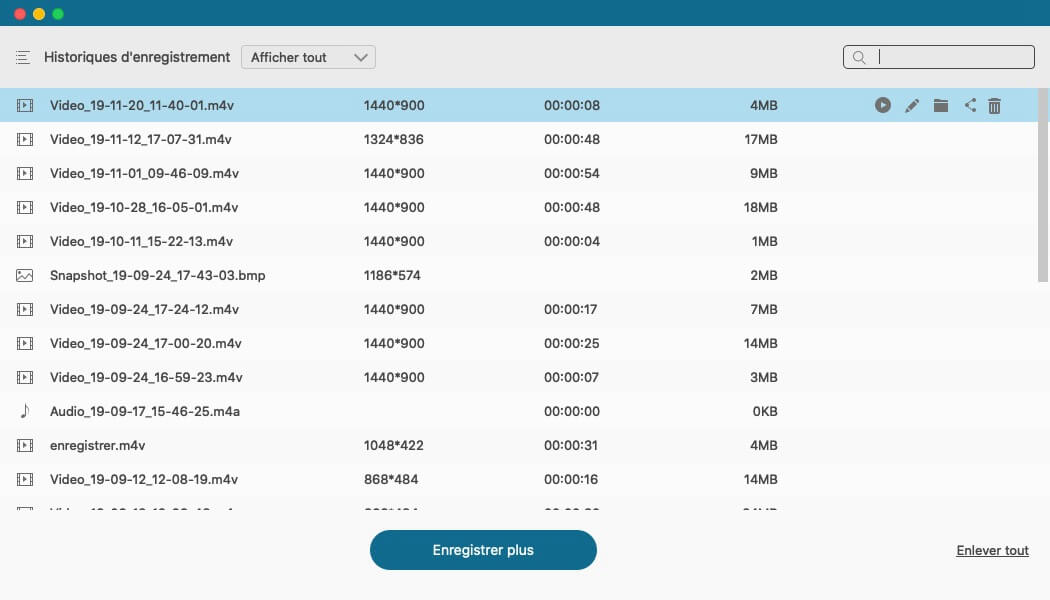Click size 17MB

point(761,139)
